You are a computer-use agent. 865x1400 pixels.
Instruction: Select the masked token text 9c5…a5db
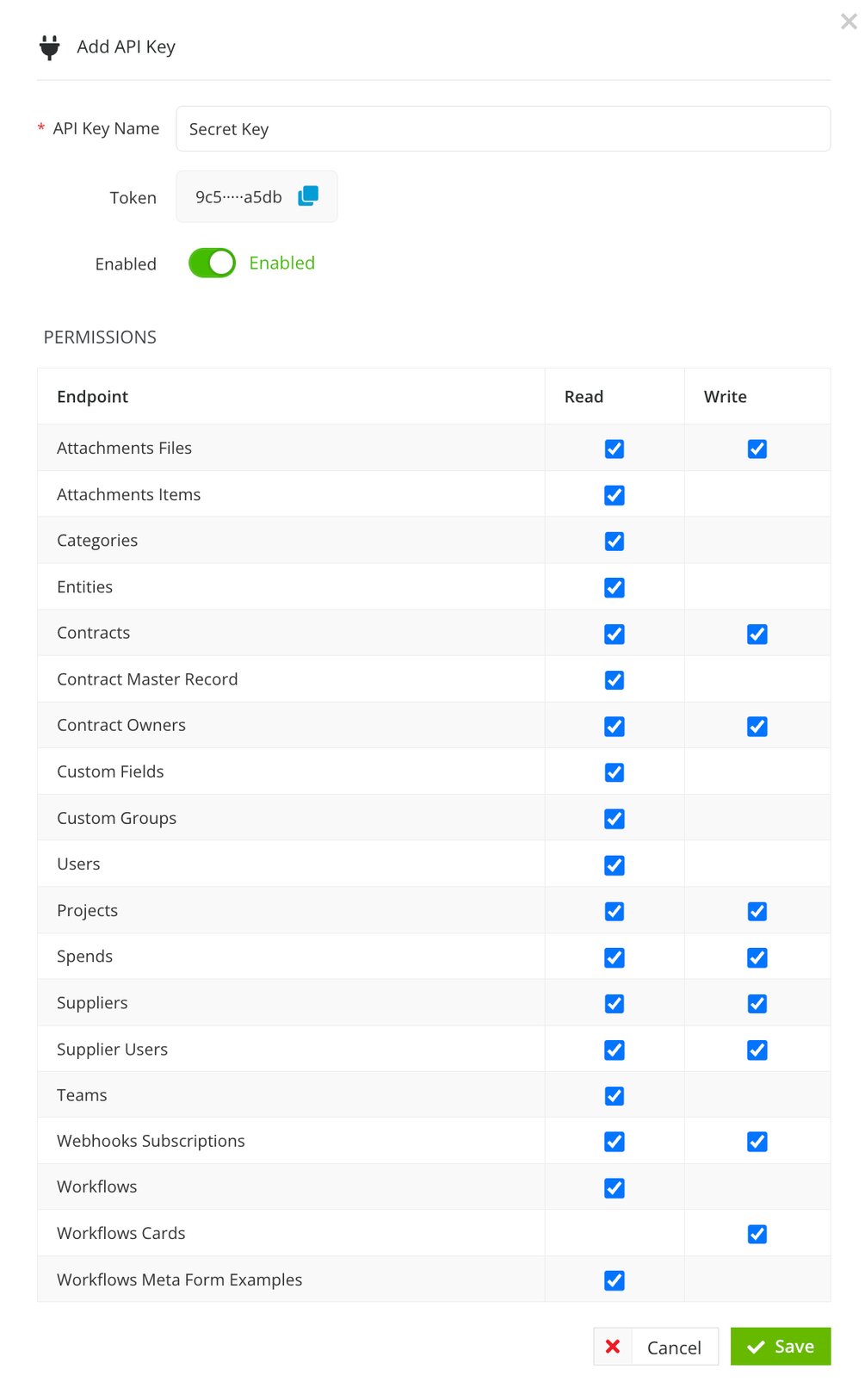coord(238,196)
